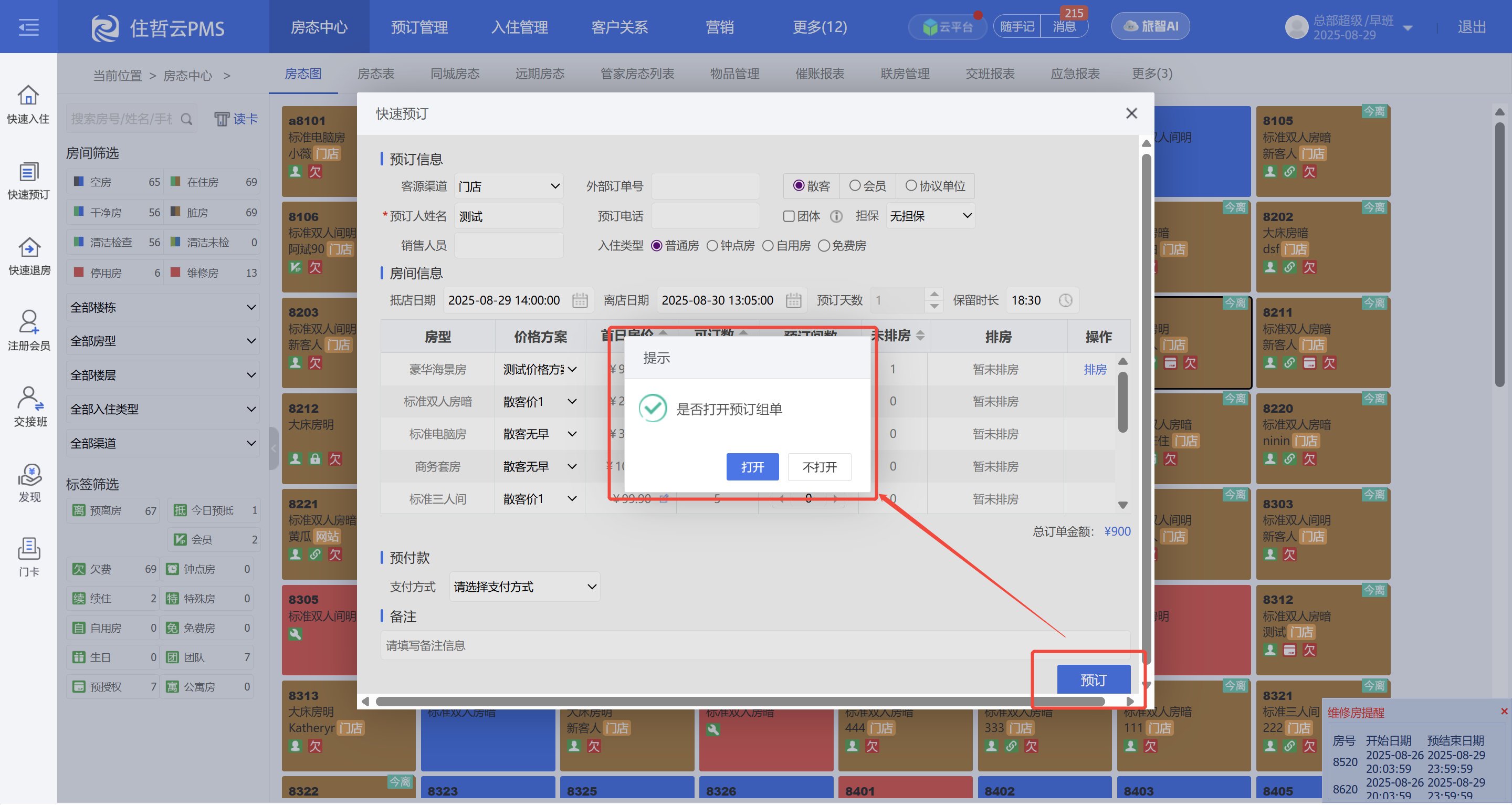Viewport: 1512px width, 805px height.
Task: Open 发现 sidebar icon
Action: point(29,483)
